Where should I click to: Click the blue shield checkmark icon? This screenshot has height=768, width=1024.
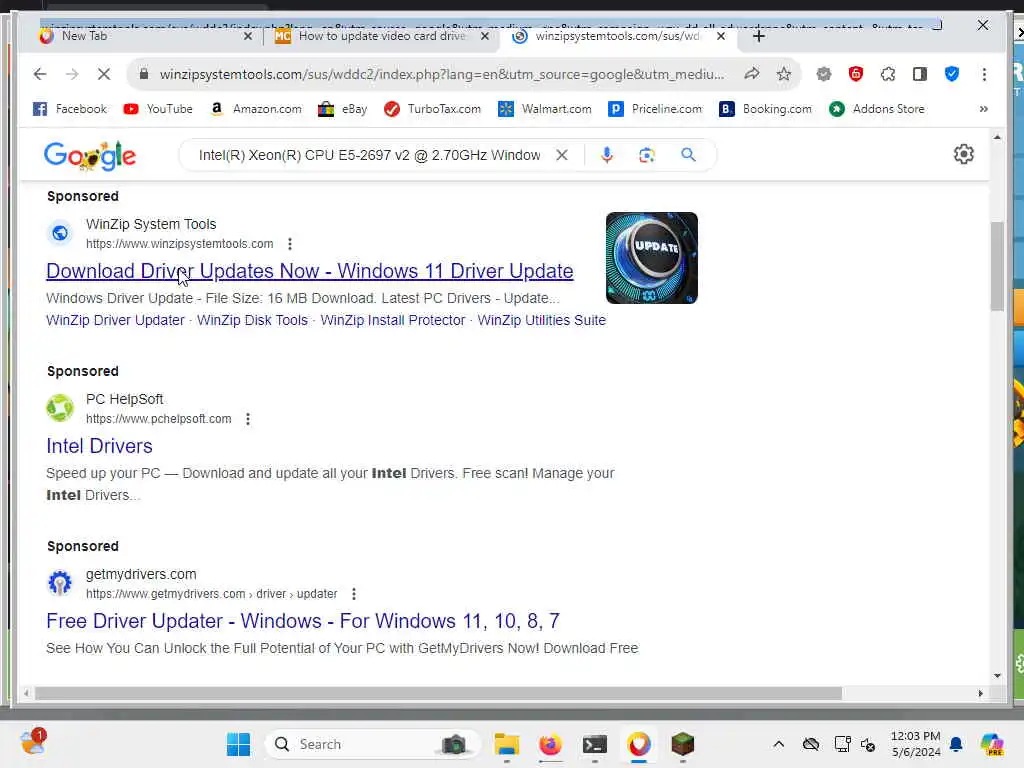[952, 74]
